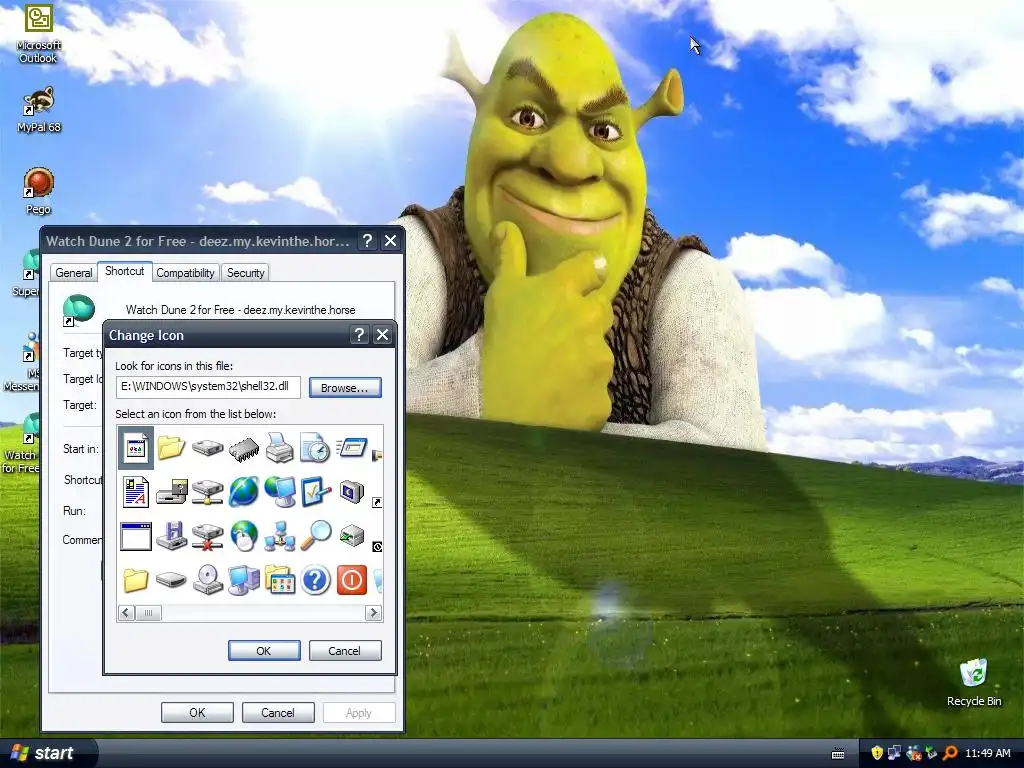Select the yellow open folder icon in list
This screenshot has width=1024, height=768.
171,448
